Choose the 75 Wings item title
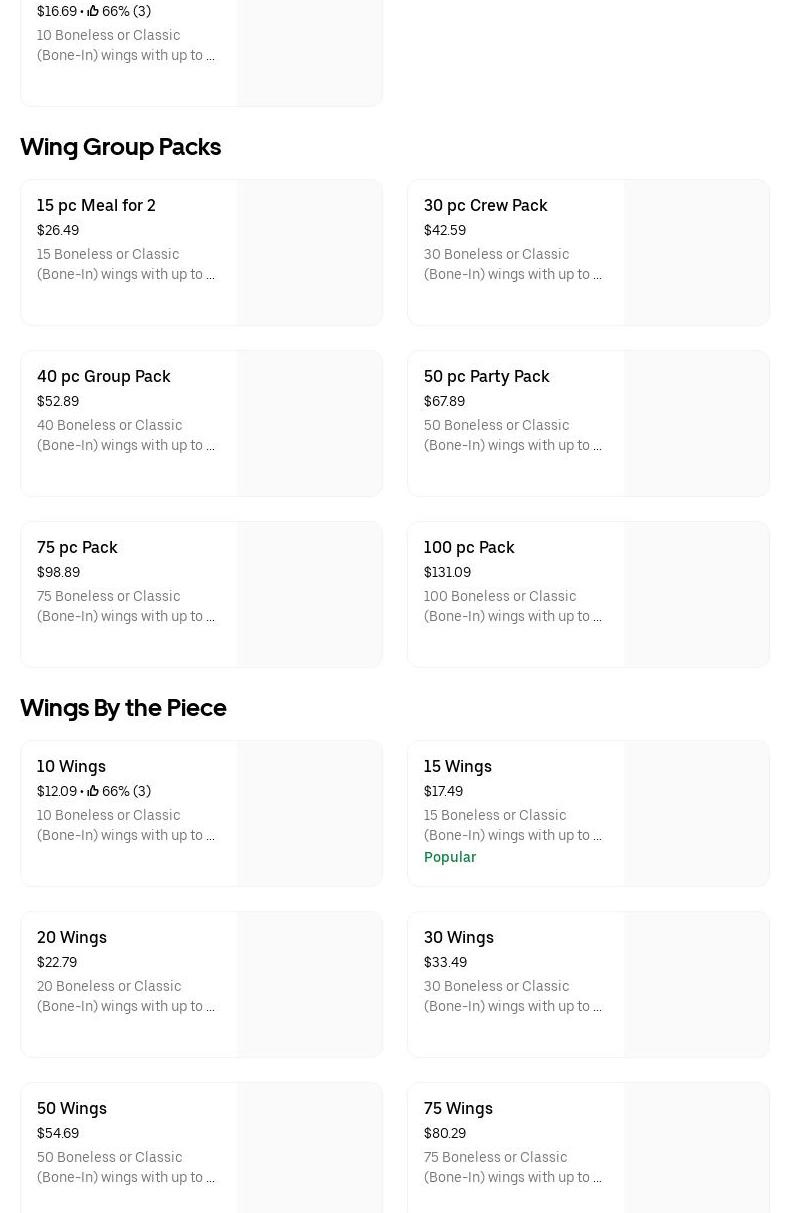Image resolution: width=804 pixels, height=1213 pixels. pos(458,1108)
